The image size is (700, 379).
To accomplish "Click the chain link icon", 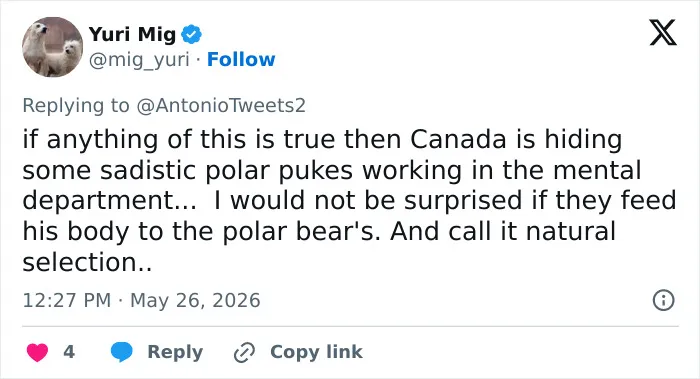I will pos(245,352).
